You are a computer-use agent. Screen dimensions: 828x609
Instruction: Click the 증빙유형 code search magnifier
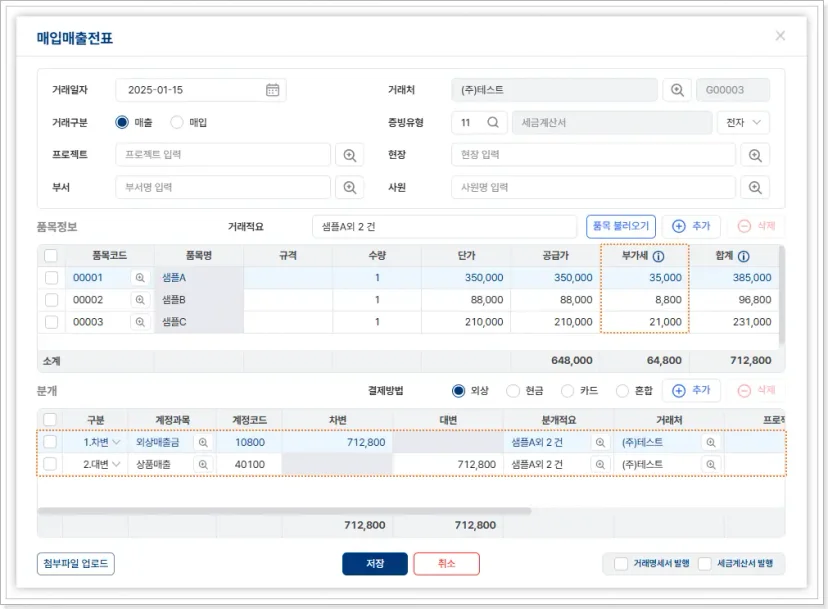point(493,123)
